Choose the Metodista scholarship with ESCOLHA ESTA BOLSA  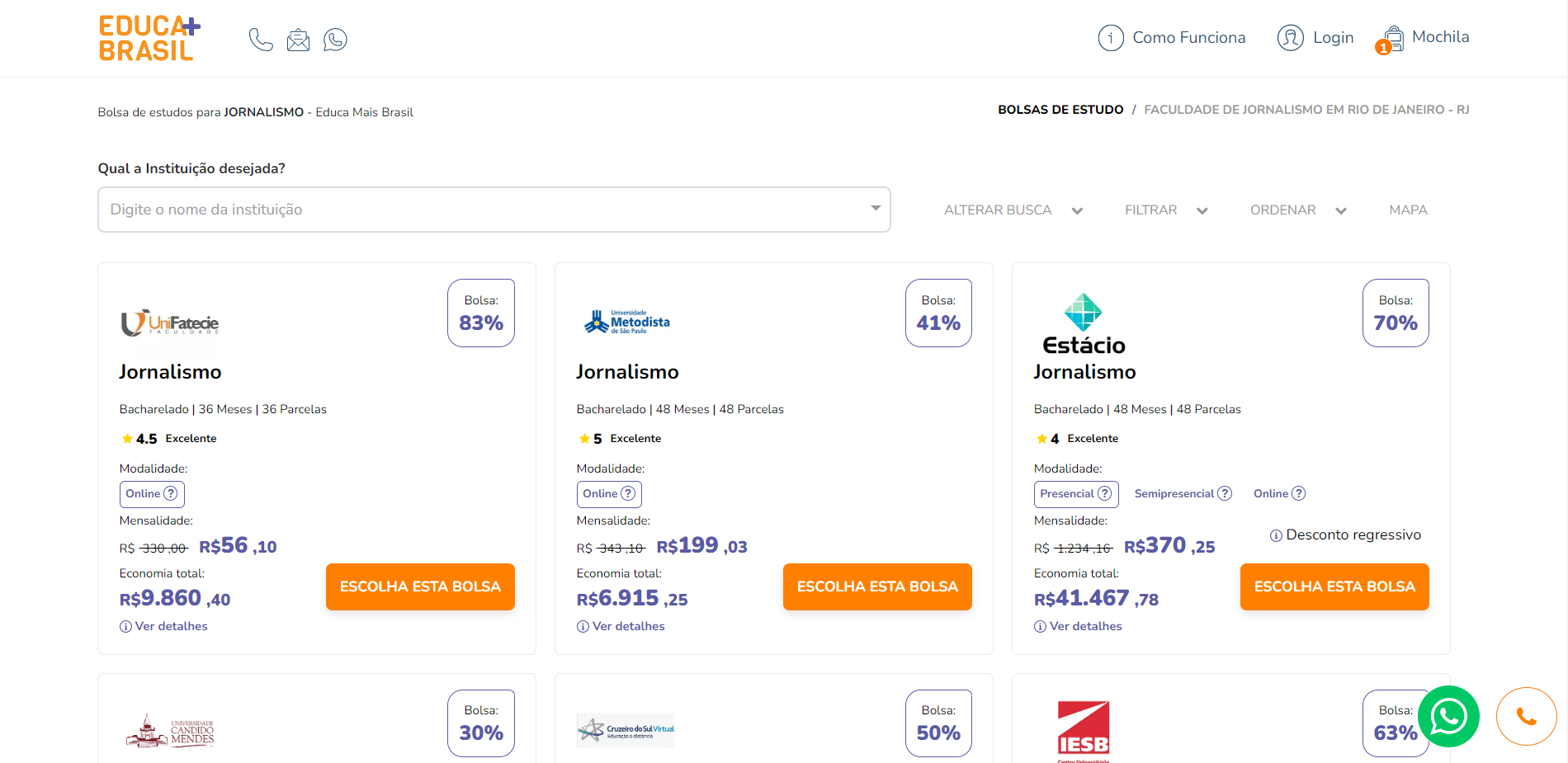point(877,586)
